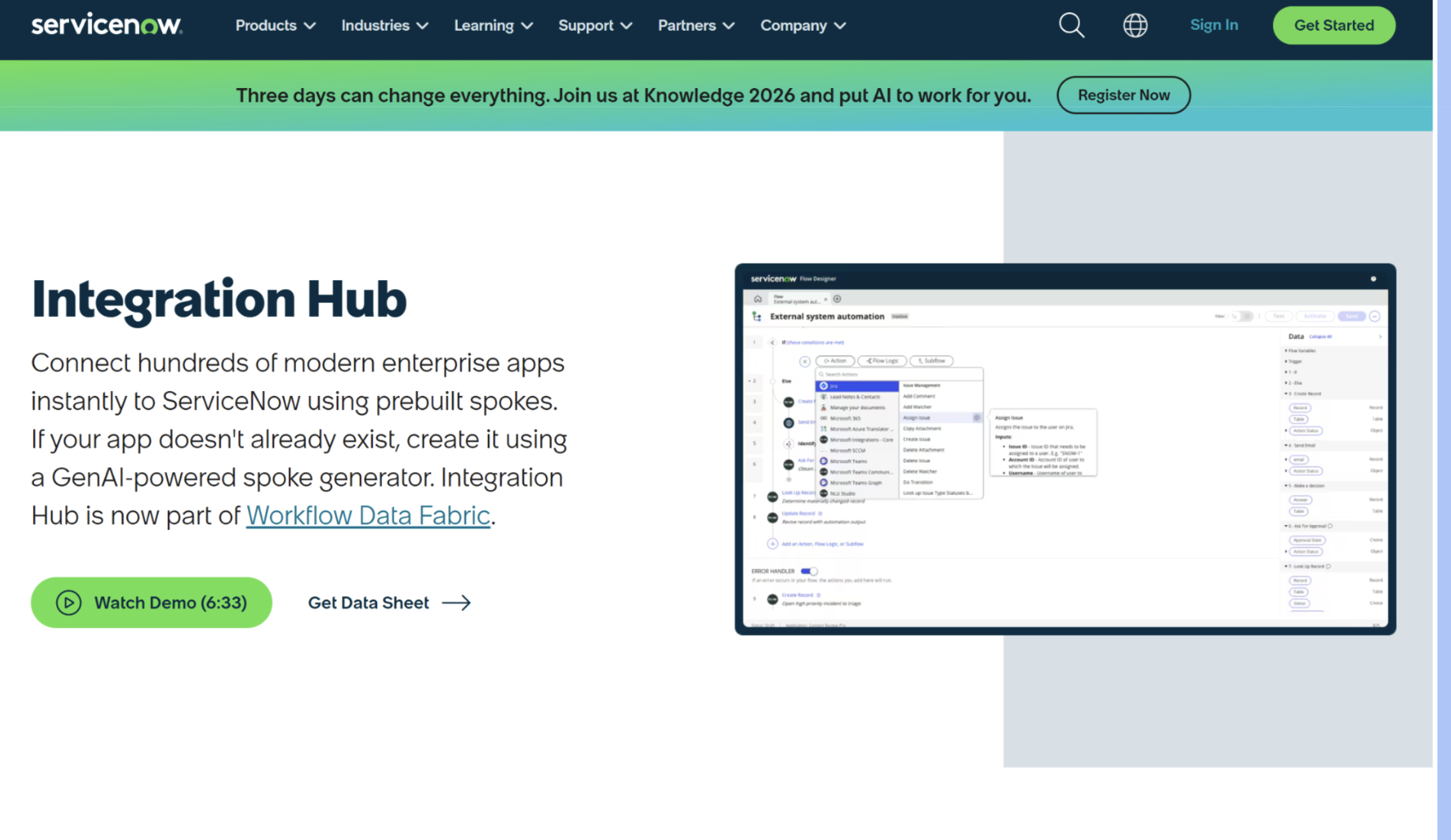Viewport: 1451px width, 840px height.
Task: Click the Get Data Sheet link
Action: pyautogui.click(x=390, y=603)
